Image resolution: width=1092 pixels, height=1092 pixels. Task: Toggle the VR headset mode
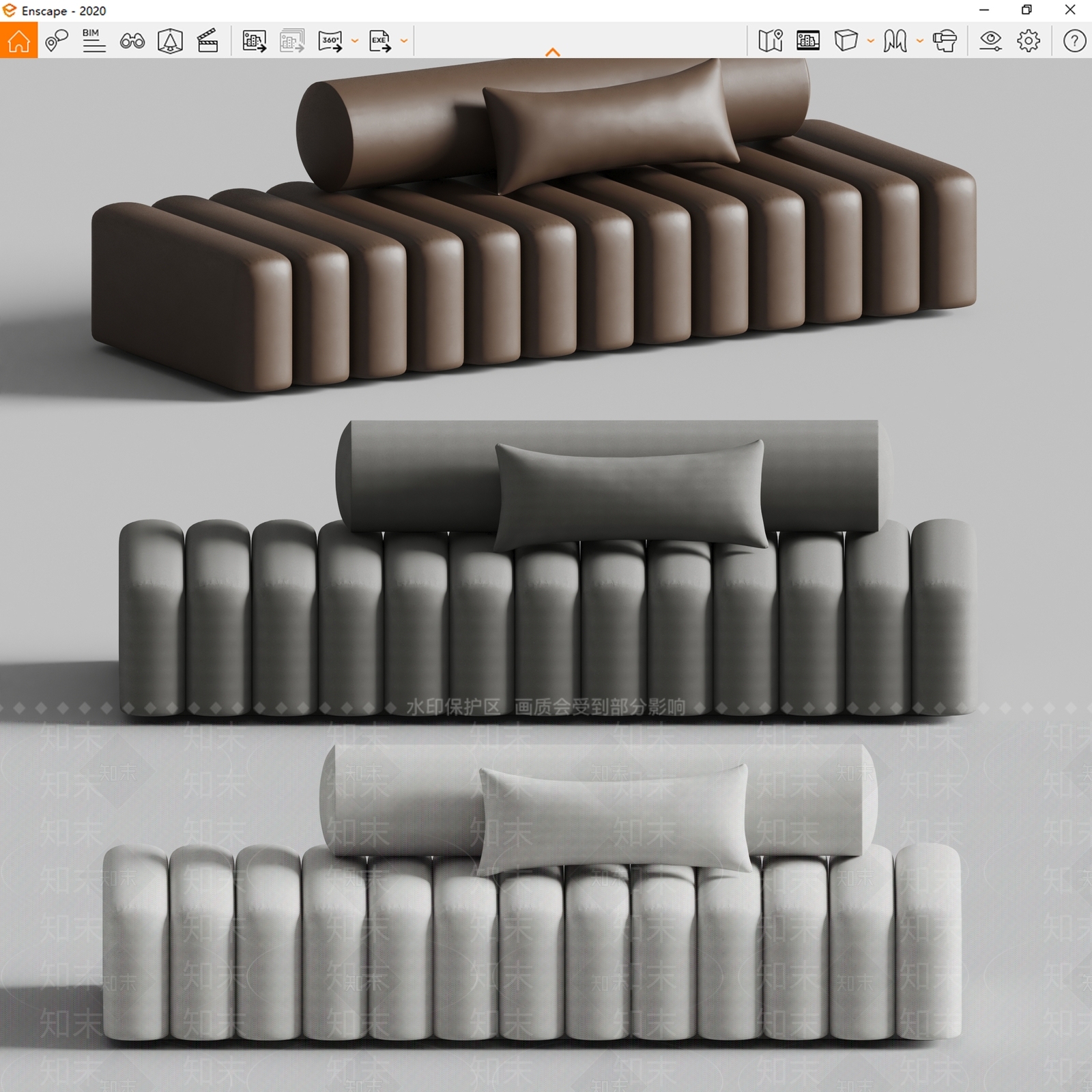pos(945,41)
